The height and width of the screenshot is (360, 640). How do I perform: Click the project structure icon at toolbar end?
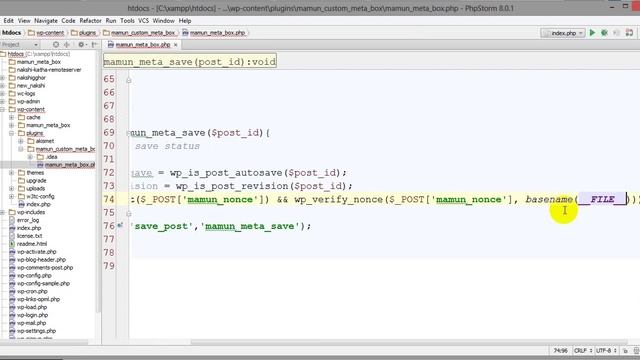tap(629, 33)
